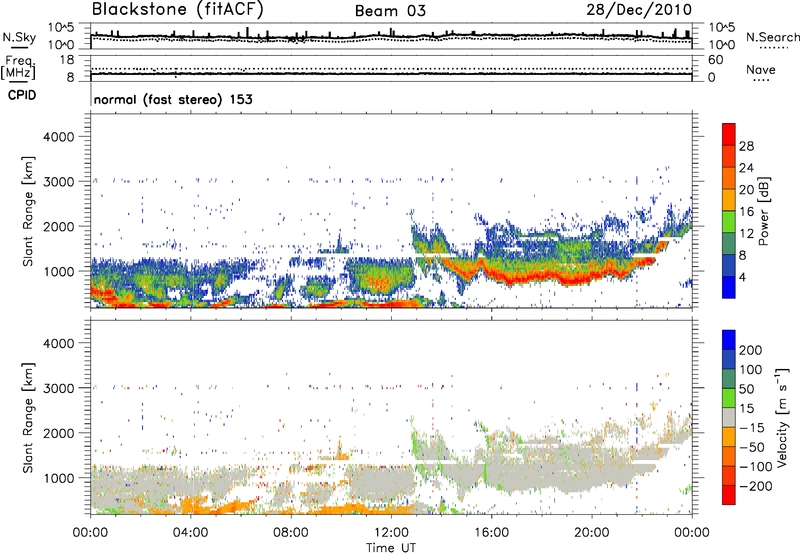Click 'normal (fast stereo) 153' text
This screenshot has width=800, height=554.
point(173,99)
